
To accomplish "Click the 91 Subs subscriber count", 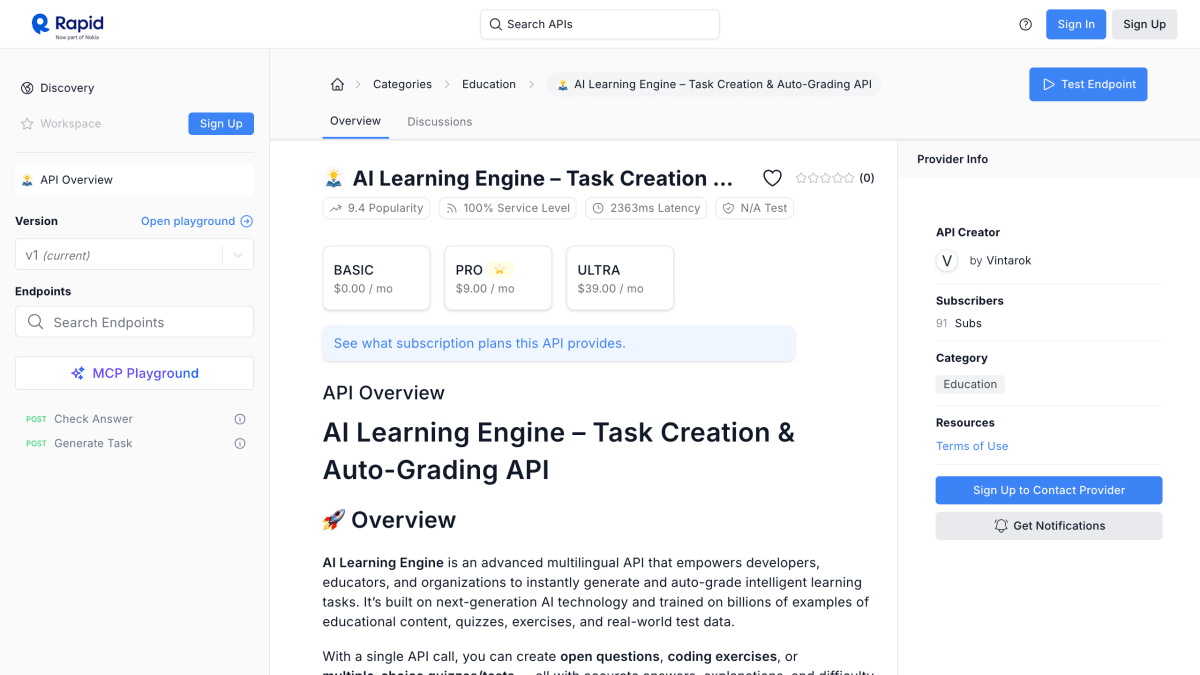I will [959, 323].
